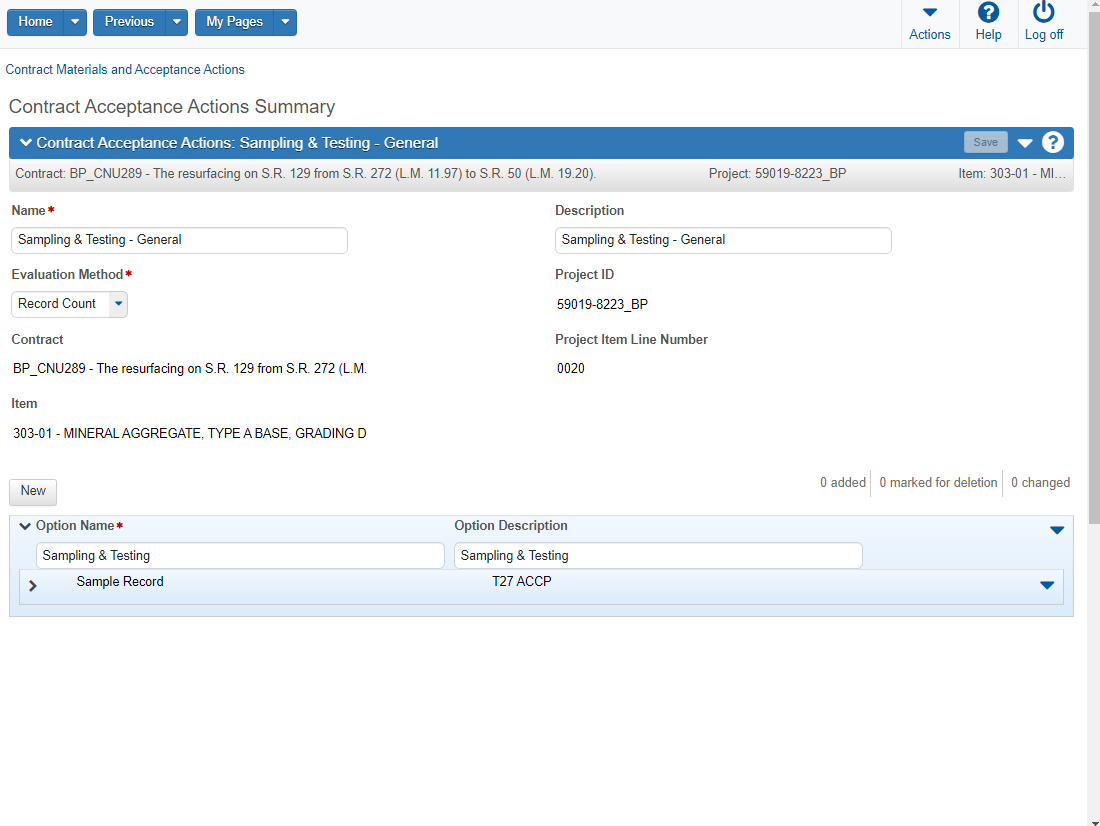Image resolution: width=1100 pixels, height=826 pixels.
Task: Expand the Sample Record row
Action: [33, 586]
